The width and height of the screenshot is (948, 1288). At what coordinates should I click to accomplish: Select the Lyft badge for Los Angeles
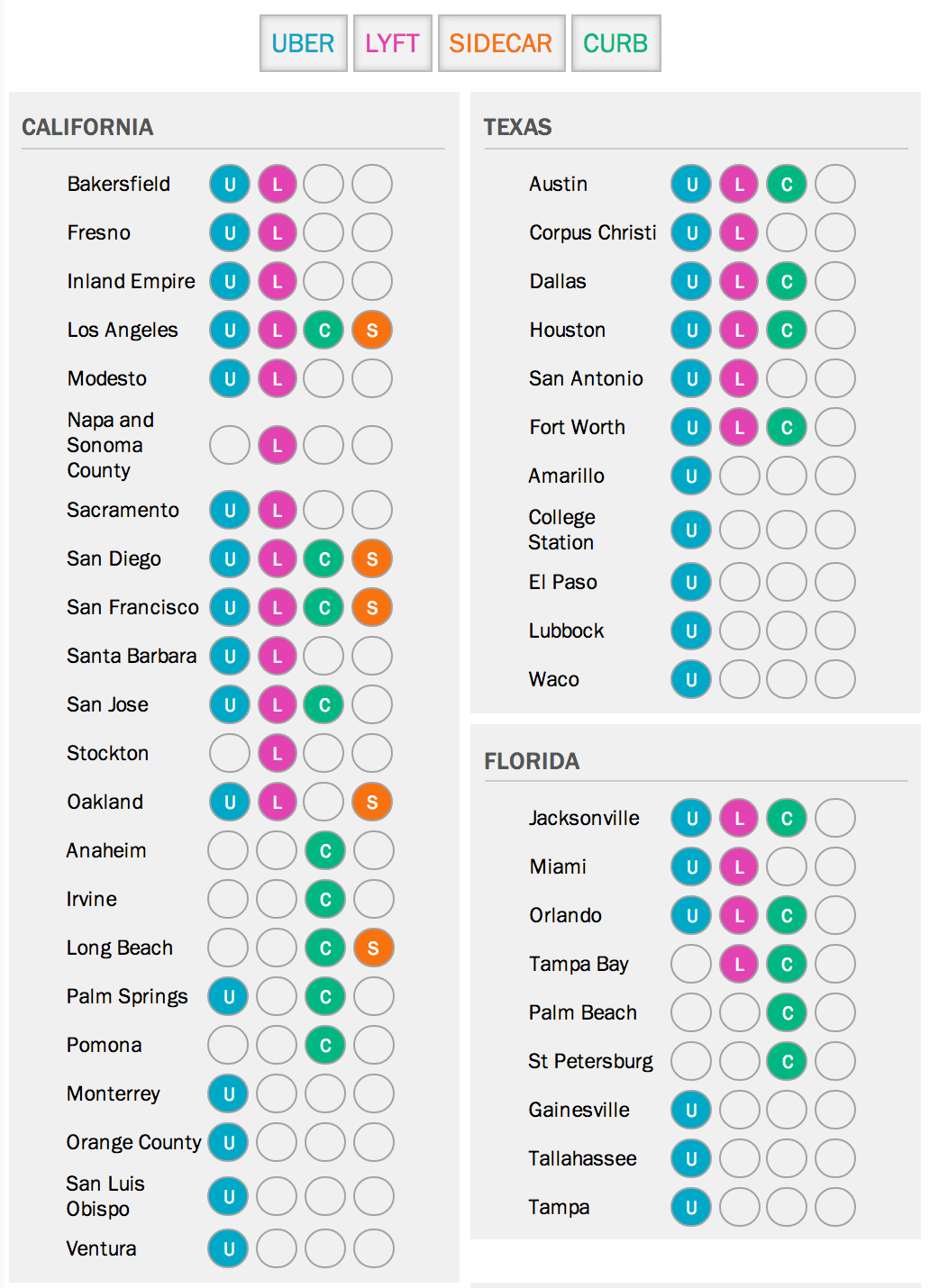click(277, 330)
